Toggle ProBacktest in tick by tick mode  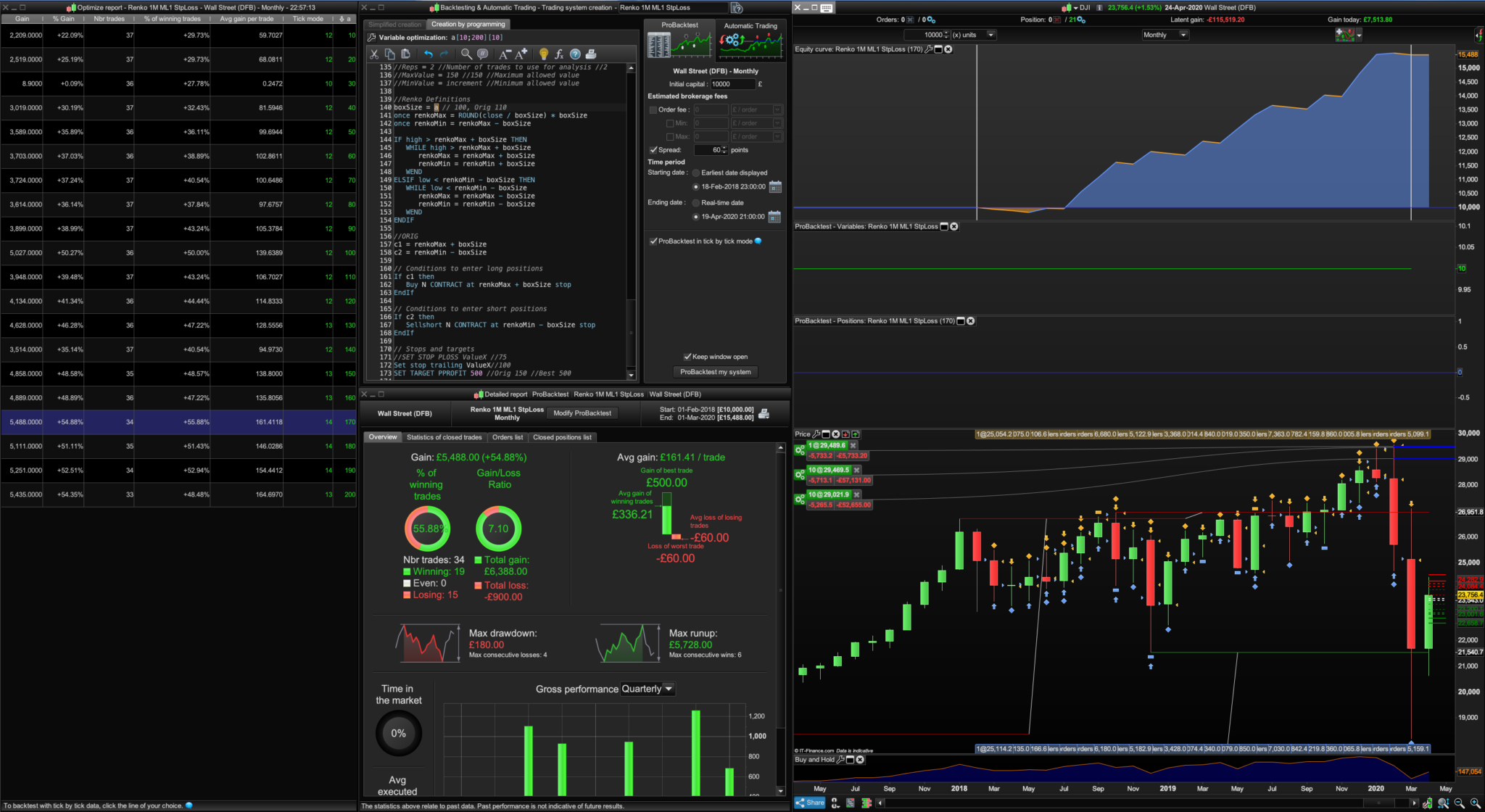coord(653,241)
